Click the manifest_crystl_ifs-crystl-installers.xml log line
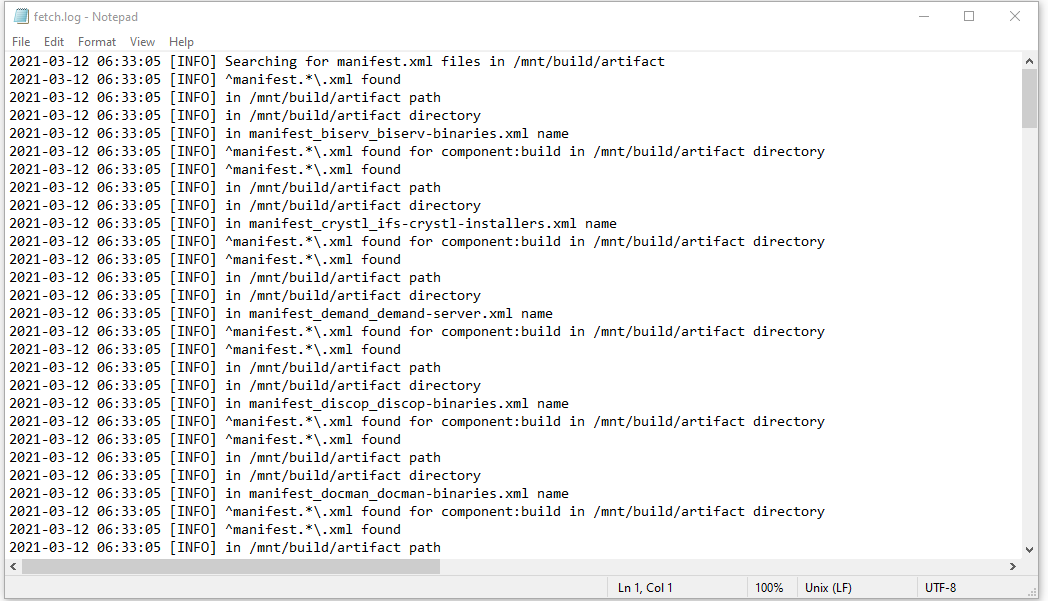 [313, 223]
